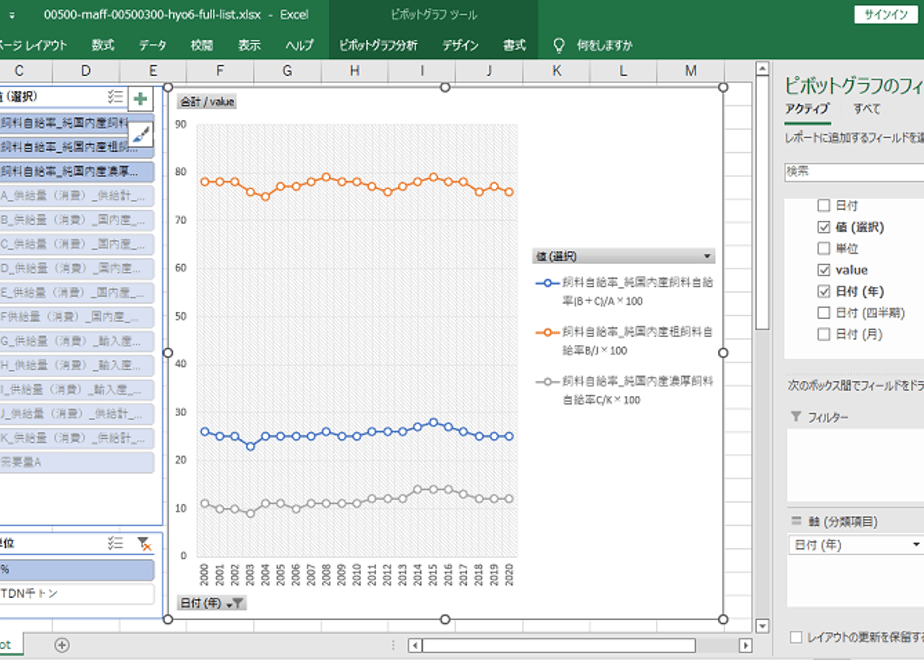Click the vertical scrollbar up arrow
The width and height of the screenshot is (924, 660).
pos(762,69)
